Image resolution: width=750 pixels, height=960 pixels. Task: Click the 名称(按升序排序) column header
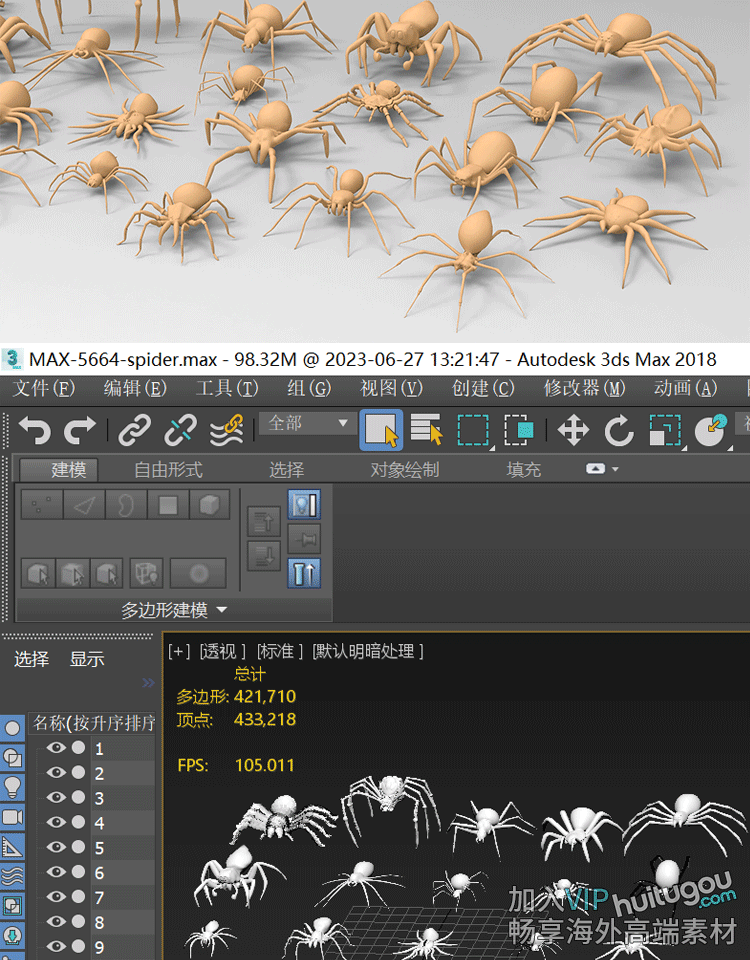coord(93,722)
